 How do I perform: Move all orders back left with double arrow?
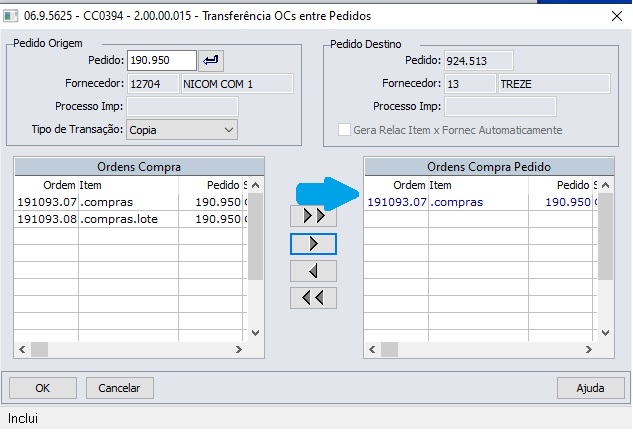313,298
